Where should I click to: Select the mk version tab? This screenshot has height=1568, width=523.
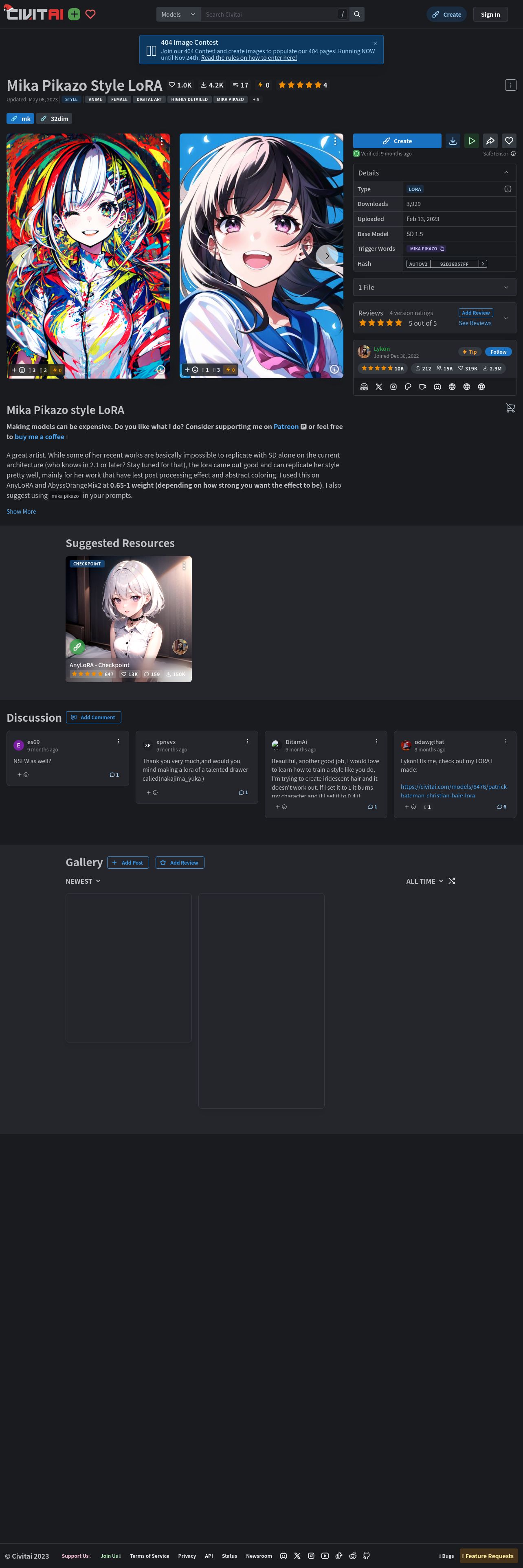(x=20, y=119)
